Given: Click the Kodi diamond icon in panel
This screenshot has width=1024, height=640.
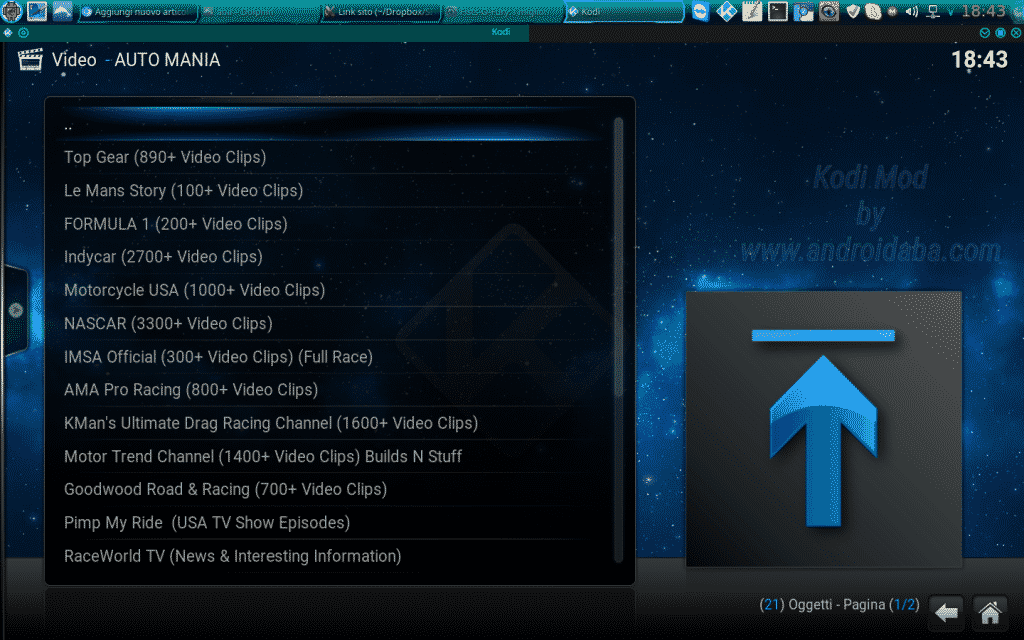Looking at the screenshot, I should tap(726, 11).
